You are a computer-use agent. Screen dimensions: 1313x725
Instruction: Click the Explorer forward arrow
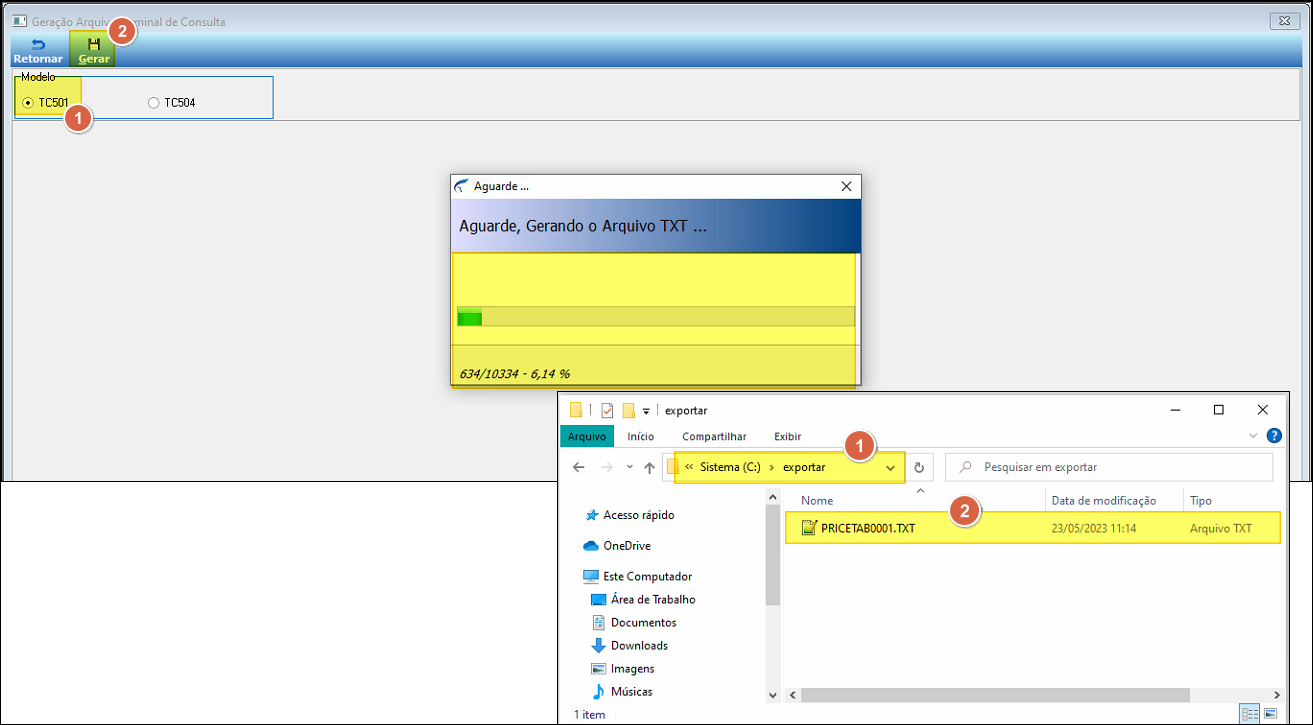point(606,467)
